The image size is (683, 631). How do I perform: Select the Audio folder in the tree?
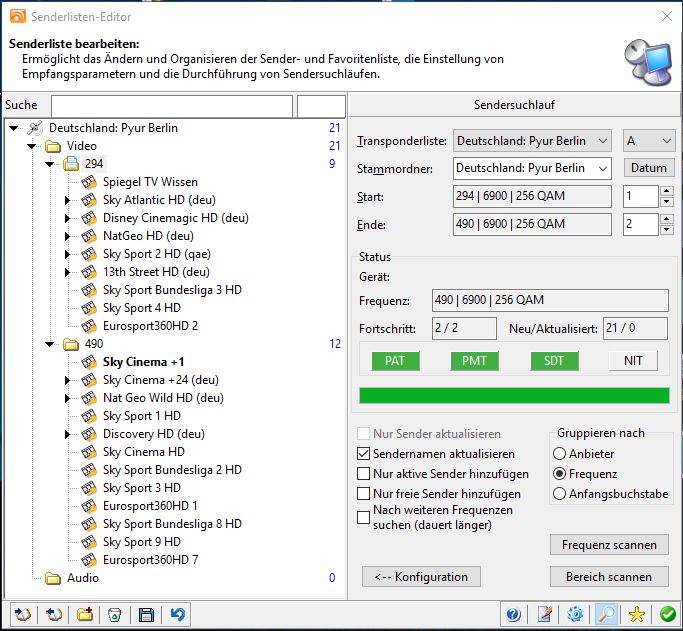click(83, 578)
